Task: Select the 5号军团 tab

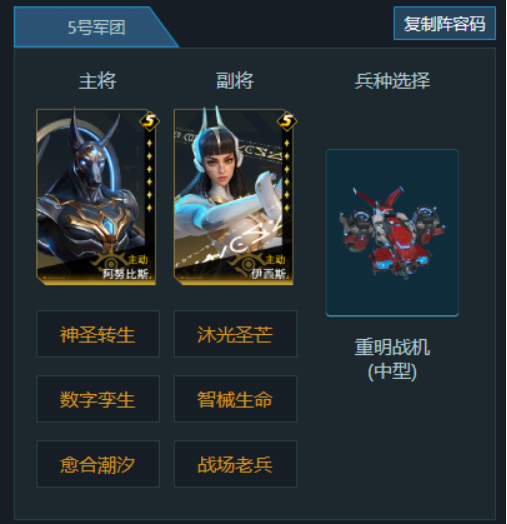Action: point(96,27)
